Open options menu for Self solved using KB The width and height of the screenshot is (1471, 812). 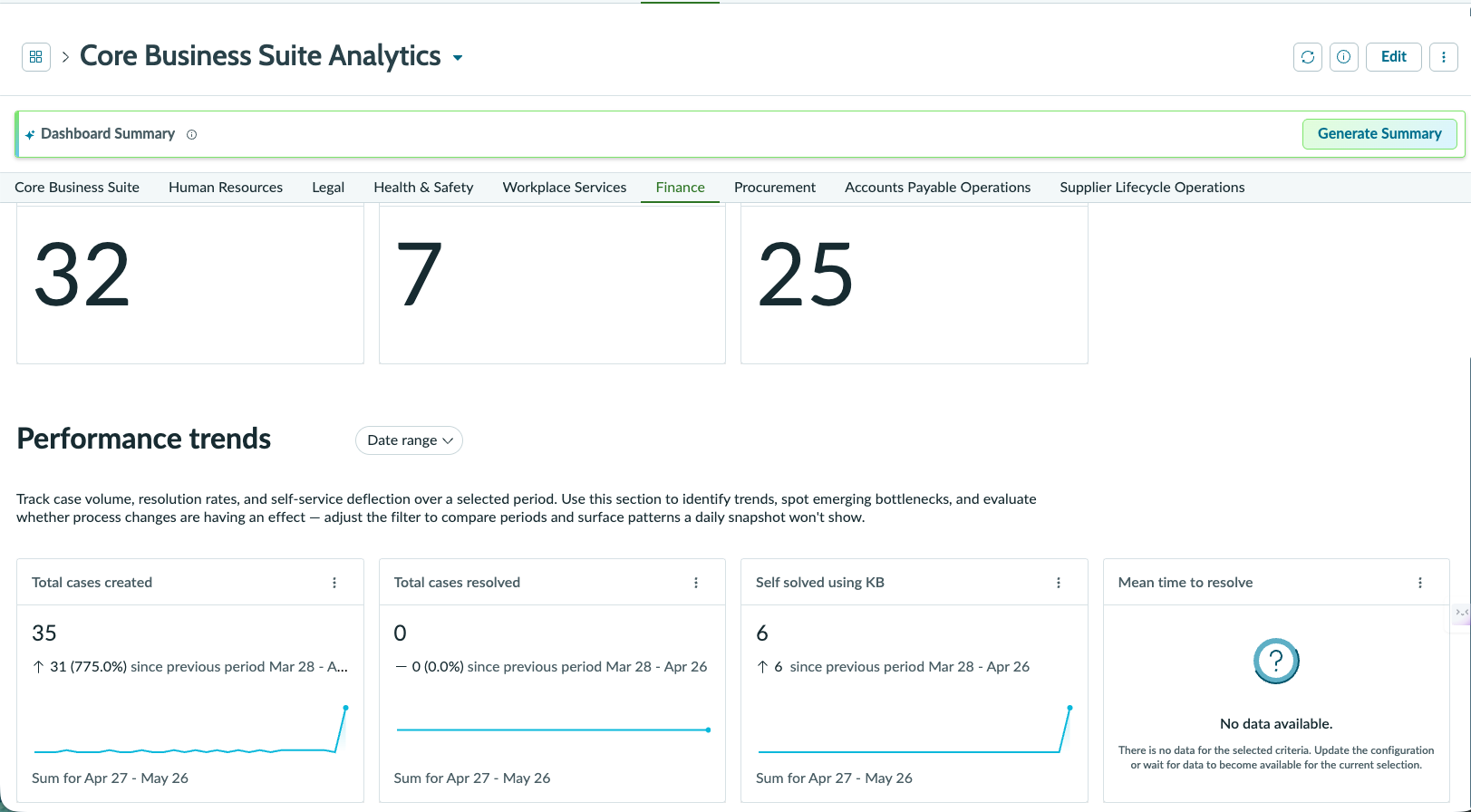(1059, 583)
